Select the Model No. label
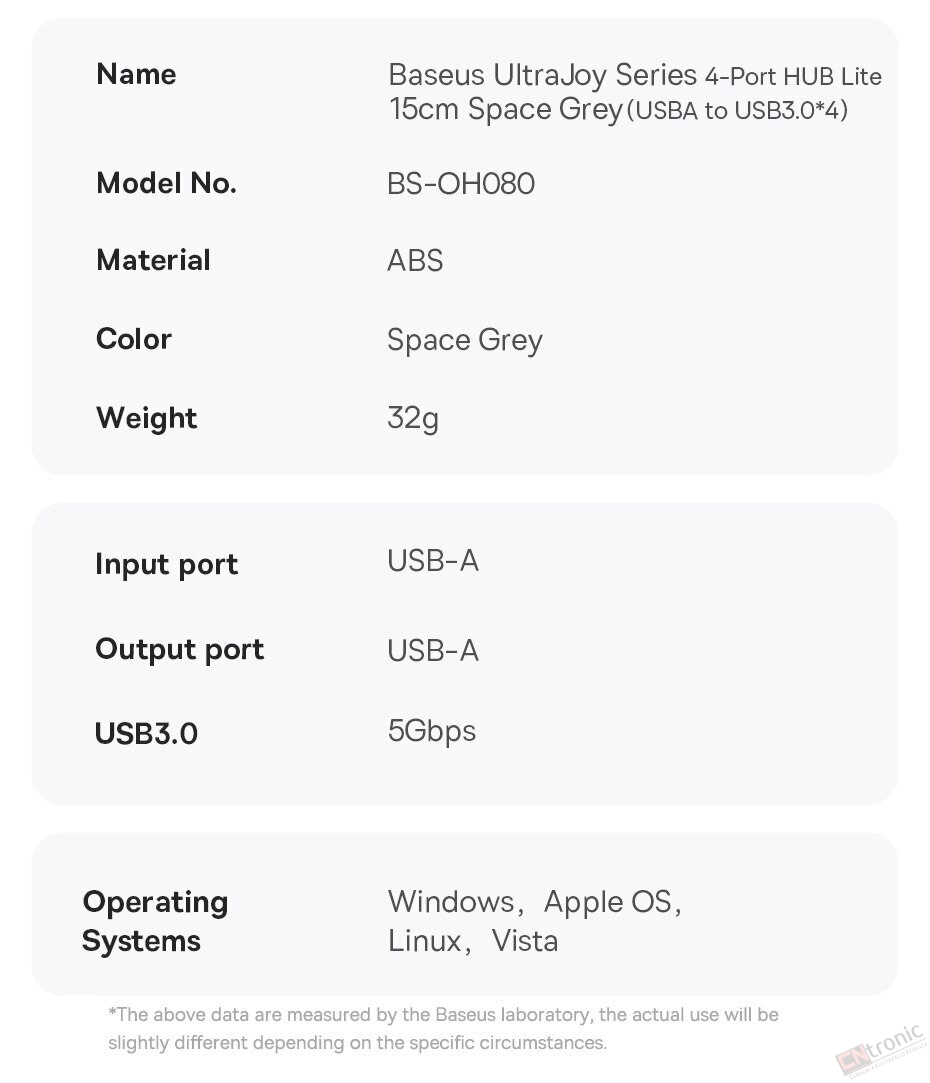Image resolution: width=930 pixels, height=1083 pixels. click(x=167, y=183)
